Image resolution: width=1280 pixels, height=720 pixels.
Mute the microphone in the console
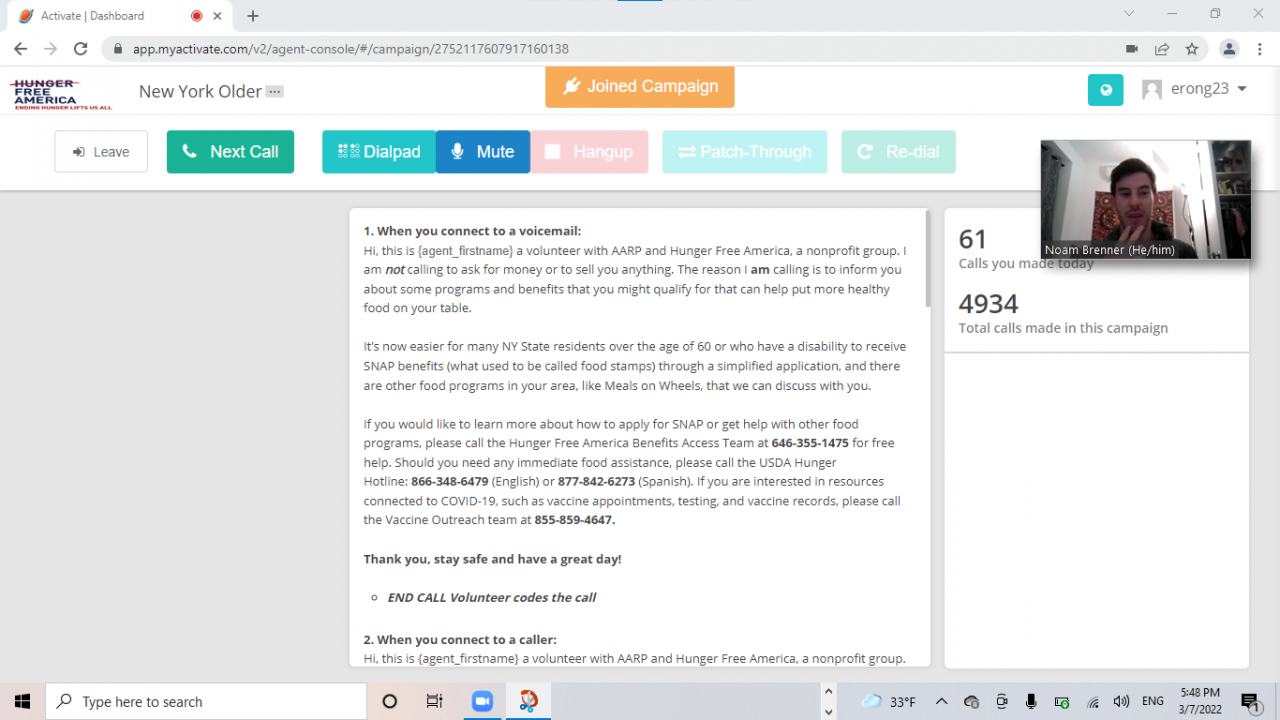483,152
